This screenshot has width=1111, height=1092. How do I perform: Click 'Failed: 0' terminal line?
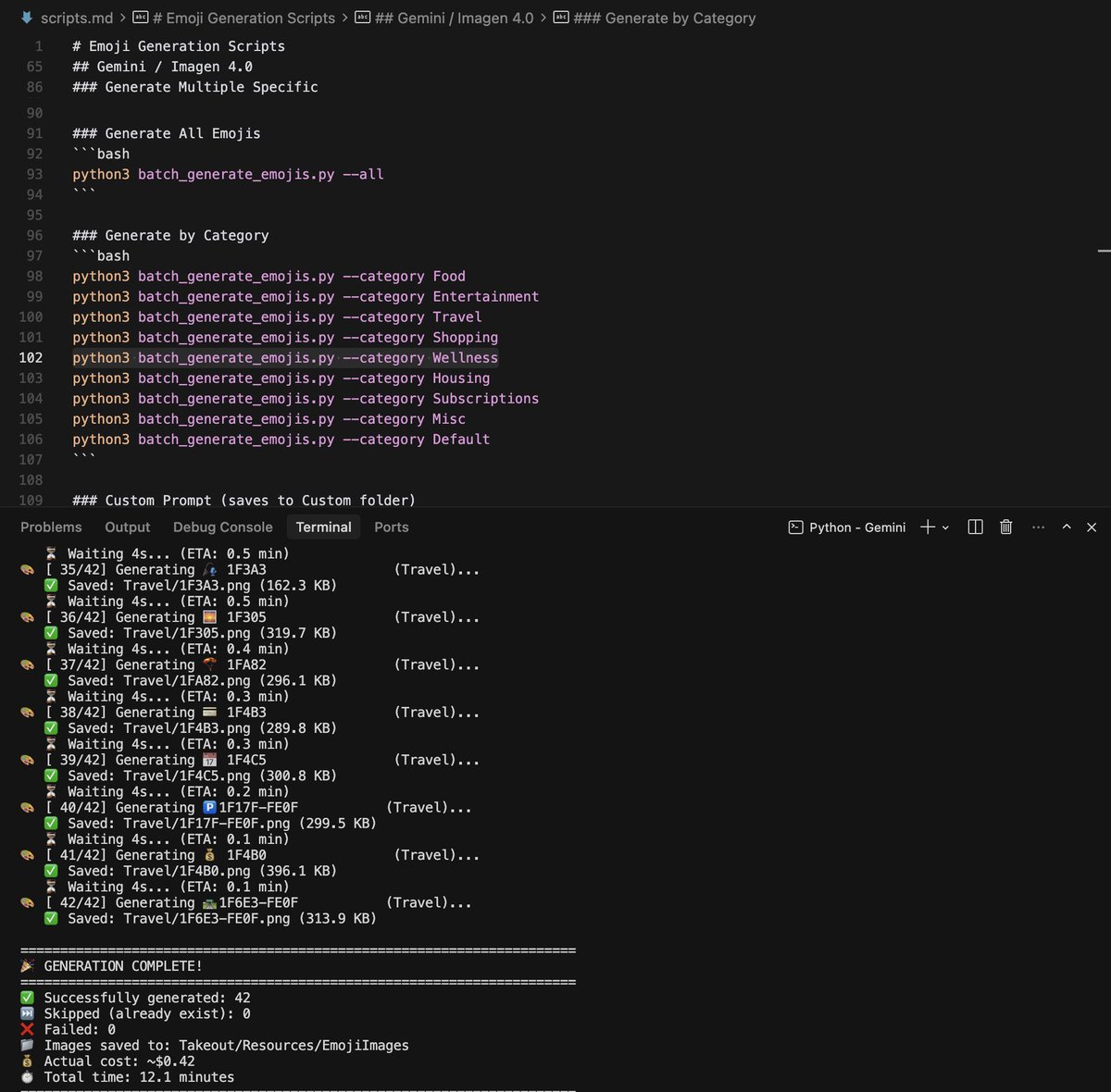click(69, 1029)
